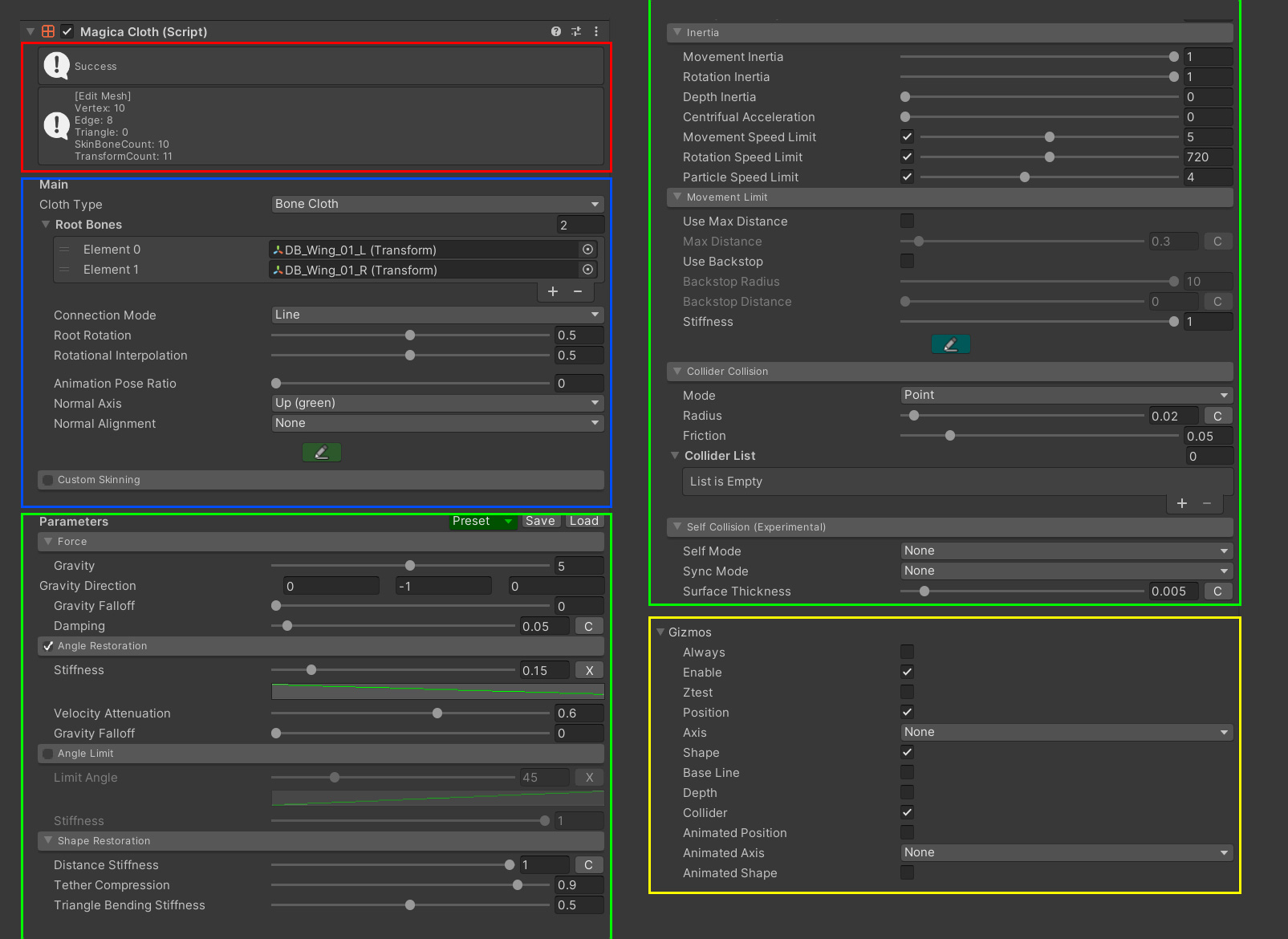Enable the Angle Limit checkbox
1288x939 pixels.
[x=48, y=754]
